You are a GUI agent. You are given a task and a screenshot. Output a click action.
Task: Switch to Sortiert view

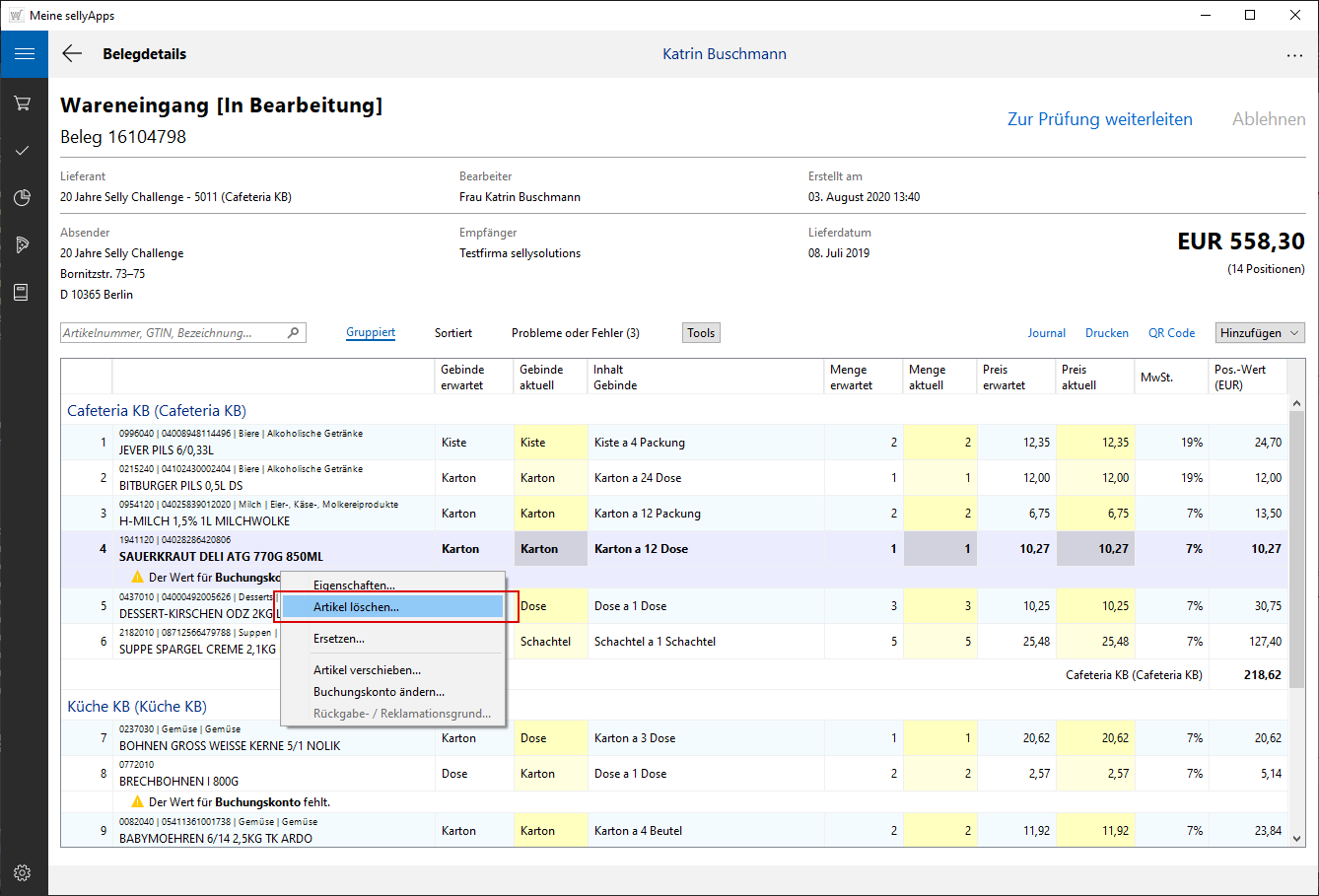coord(453,333)
